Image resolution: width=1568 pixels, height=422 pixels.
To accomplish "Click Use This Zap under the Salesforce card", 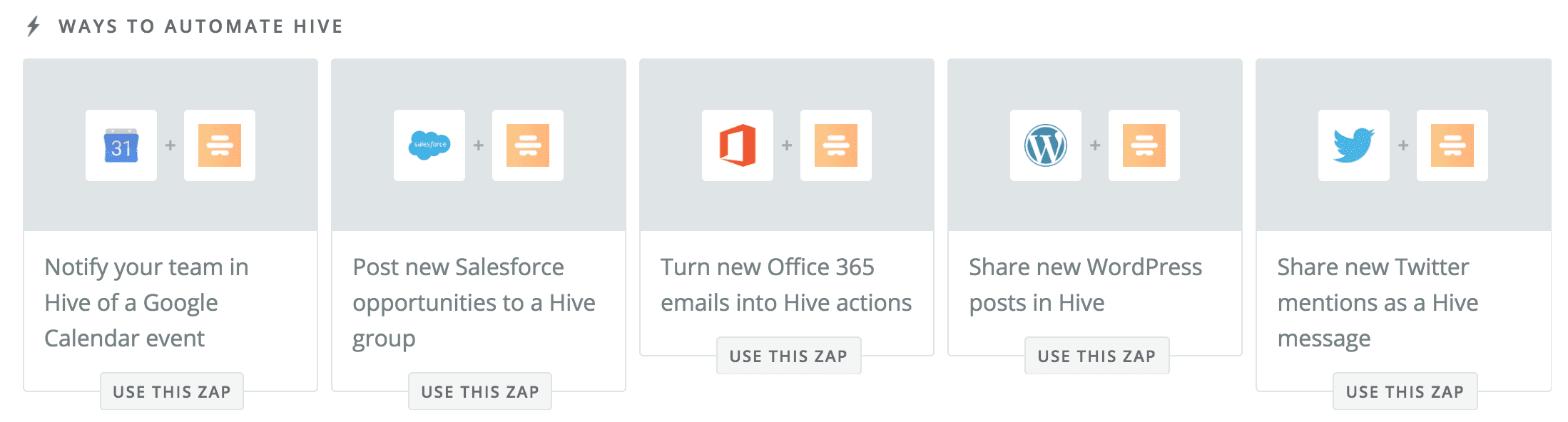I will (x=479, y=391).
